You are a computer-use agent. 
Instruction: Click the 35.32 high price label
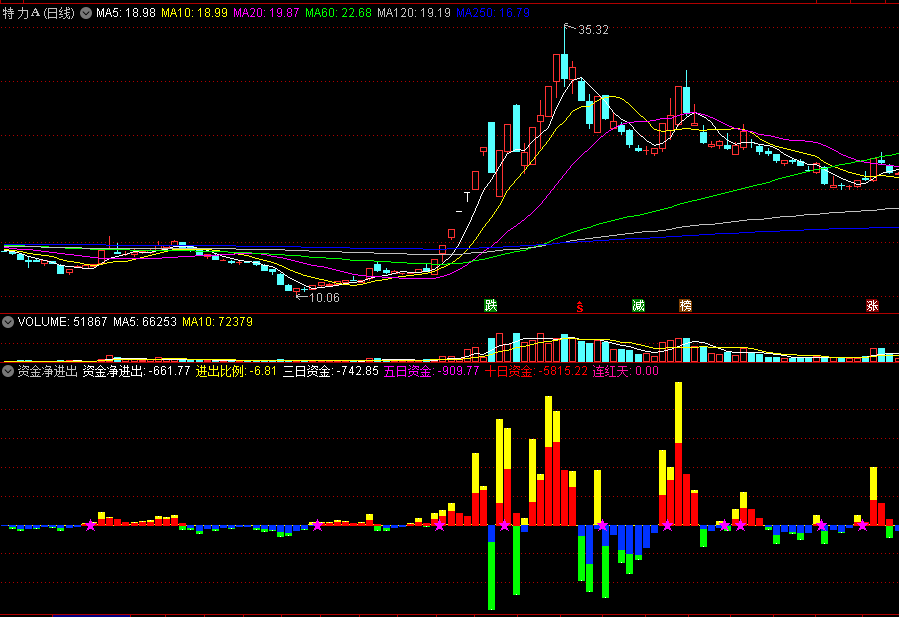[x=593, y=30]
